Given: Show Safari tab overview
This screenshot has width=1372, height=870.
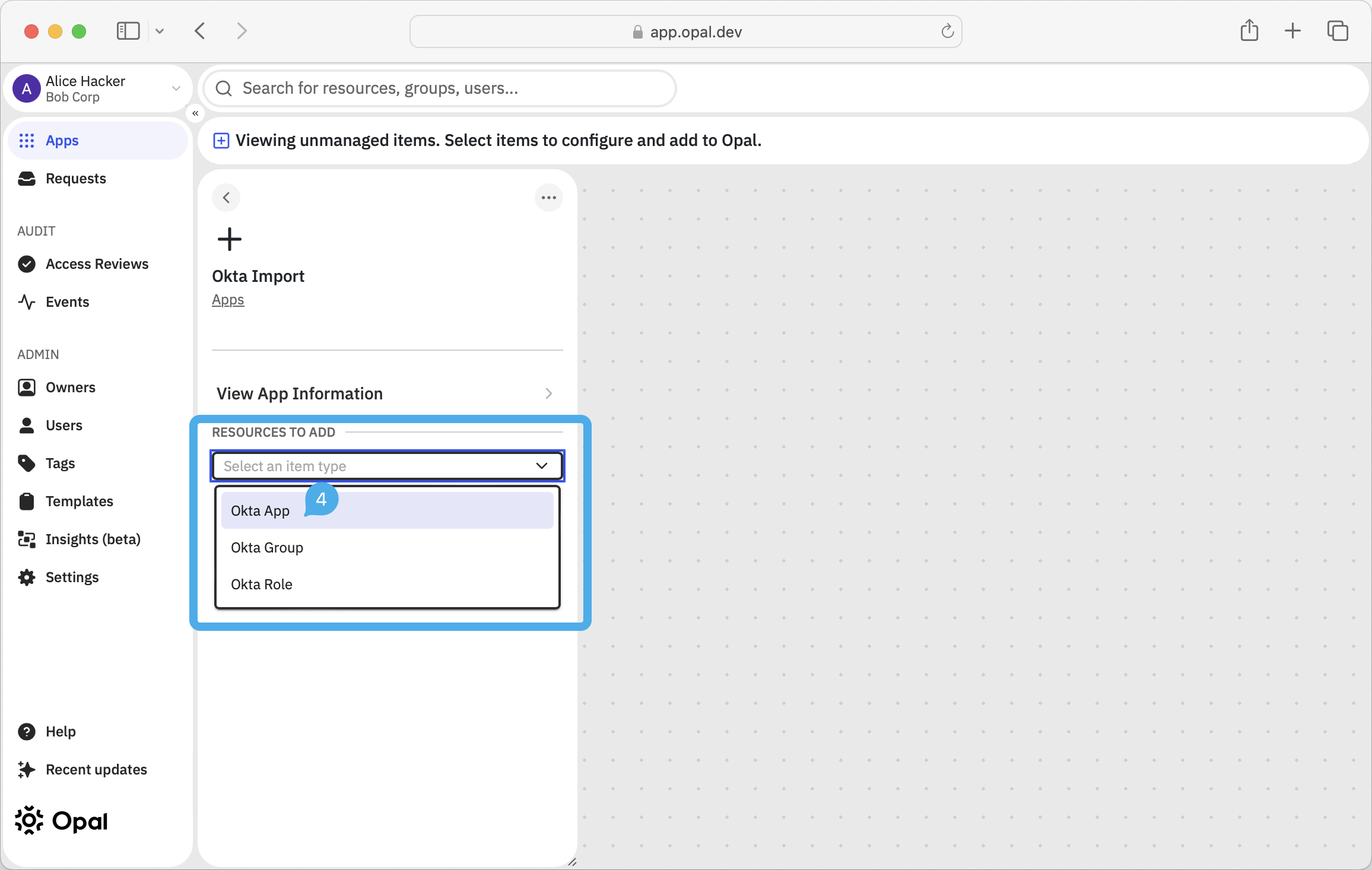Looking at the screenshot, I should click(1338, 31).
